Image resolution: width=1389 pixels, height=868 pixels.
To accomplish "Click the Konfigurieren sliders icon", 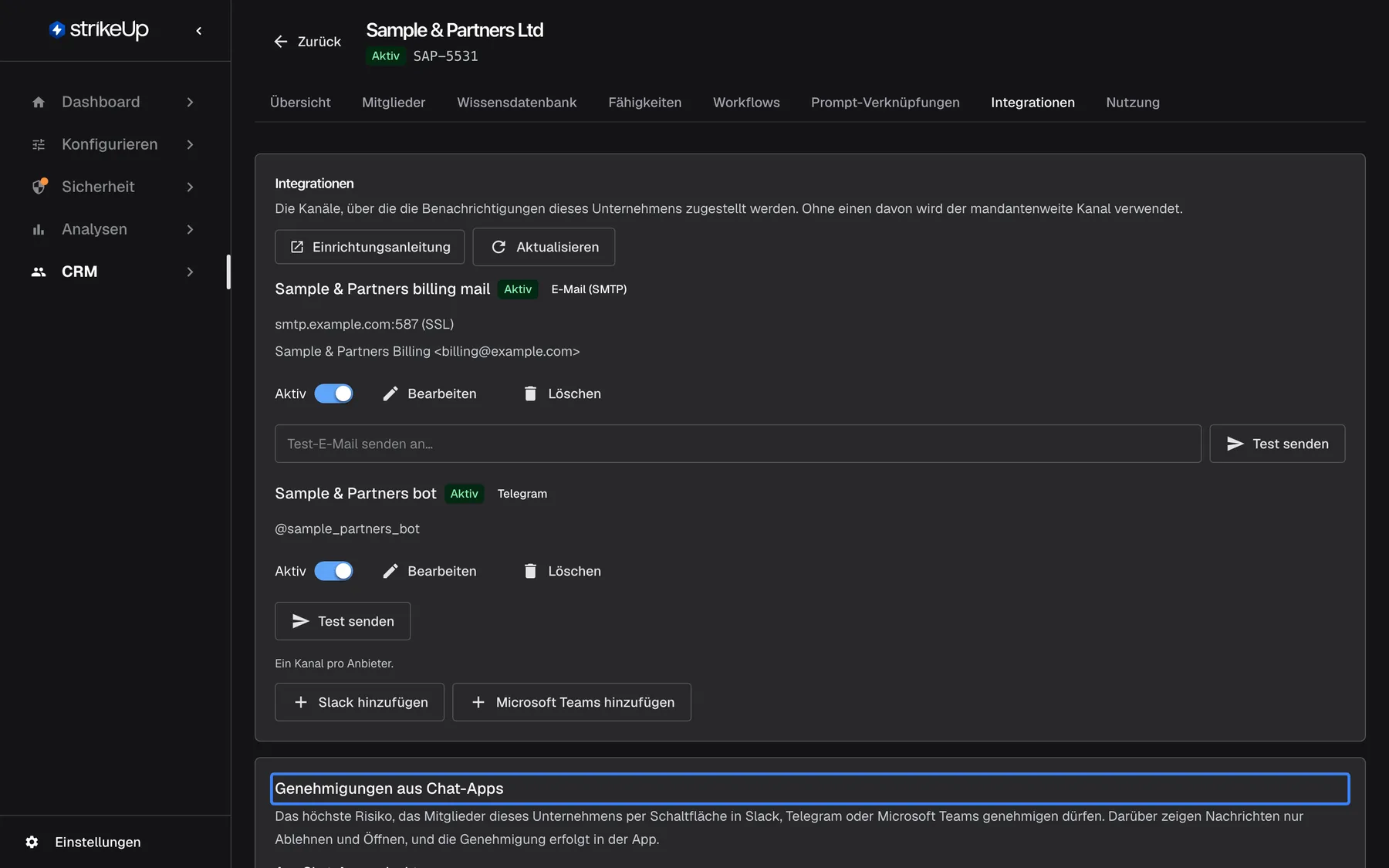I will tap(39, 144).
